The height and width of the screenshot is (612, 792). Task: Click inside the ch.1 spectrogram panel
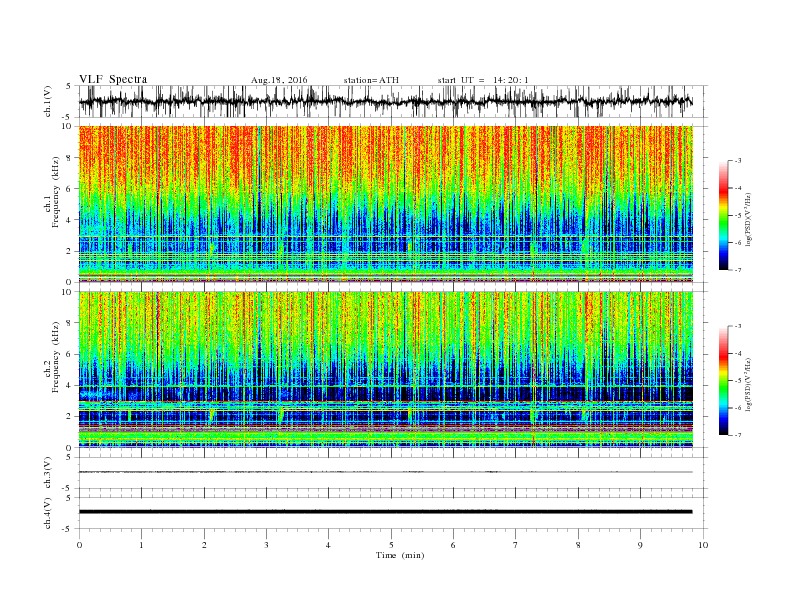click(x=386, y=204)
